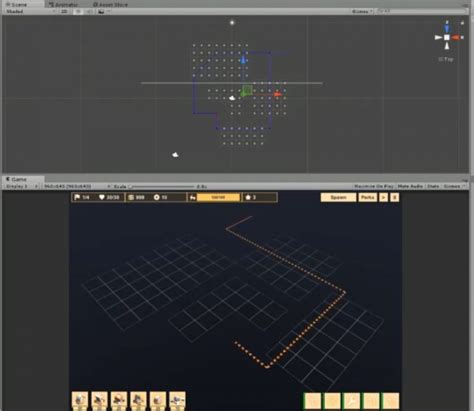Image resolution: width=474 pixels, height=411 pixels.
Task: Open the Shaded draw mode dropdown
Action: [x=31, y=11]
